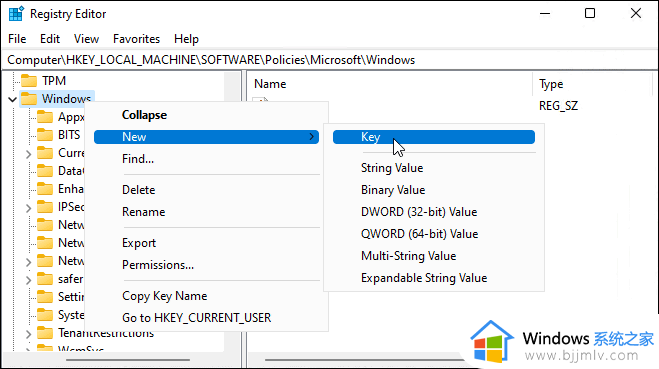Click the BITS folder icon
Screen dimensions: 659x369
pos(45,134)
